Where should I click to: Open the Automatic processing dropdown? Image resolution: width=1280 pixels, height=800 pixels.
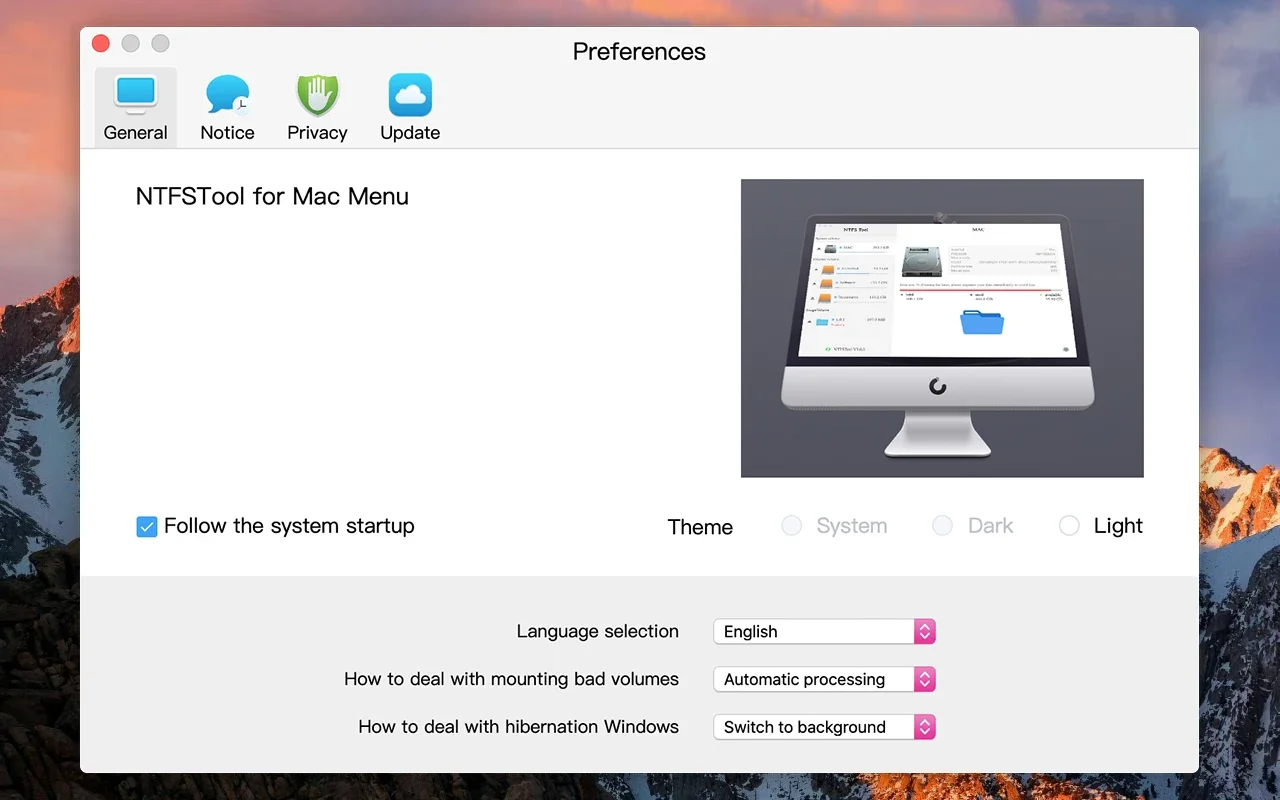(824, 679)
